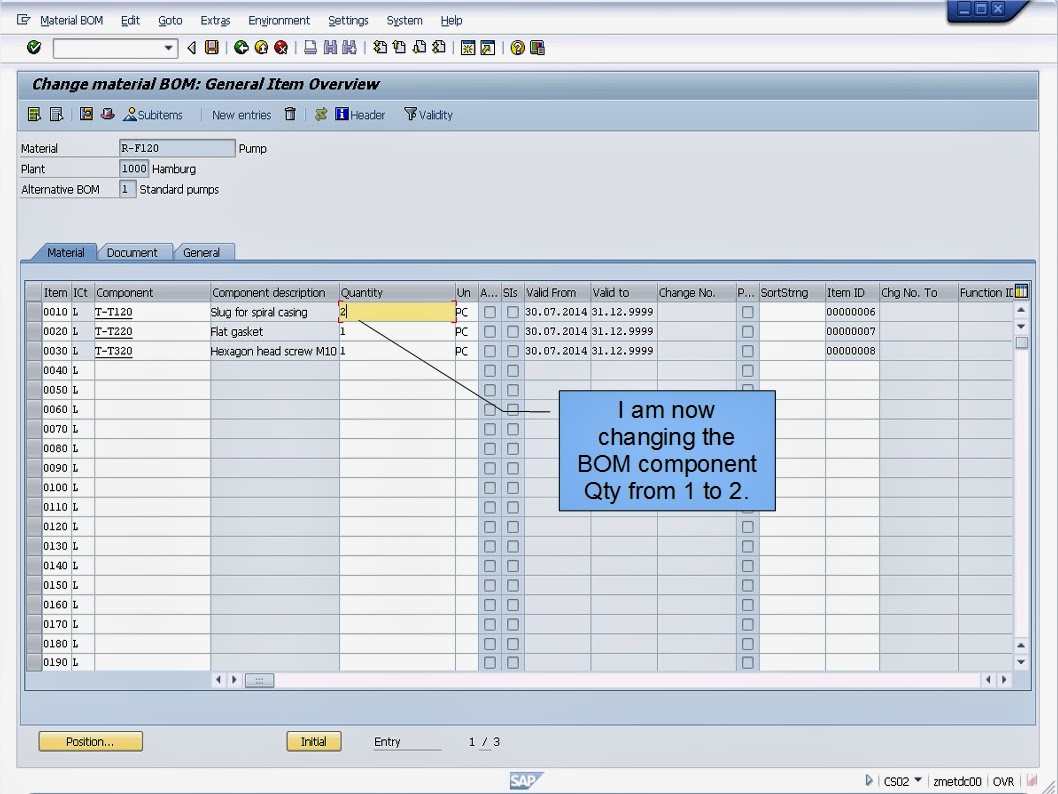The height and width of the screenshot is (794, 1058).
Task: Click the green Back arrow icon
Action: pyautogui.click(x=241, y=47)
